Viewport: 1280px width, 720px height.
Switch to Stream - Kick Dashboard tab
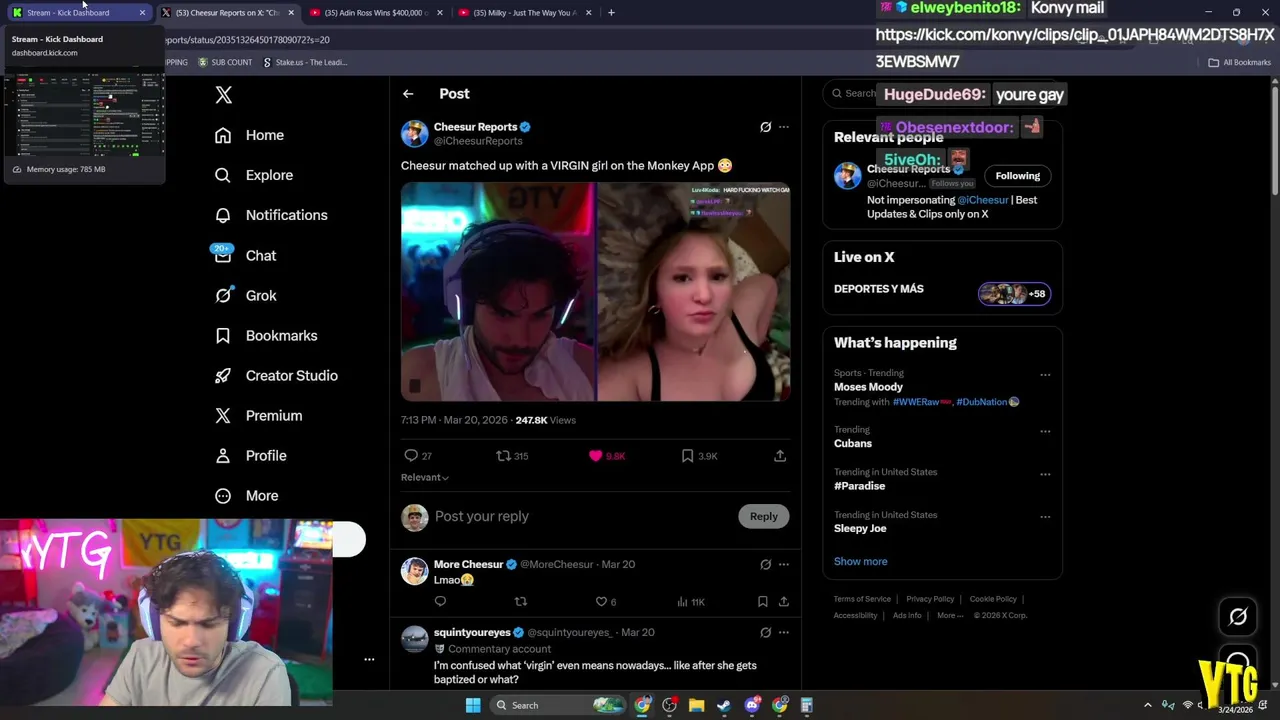click(78, 12)
